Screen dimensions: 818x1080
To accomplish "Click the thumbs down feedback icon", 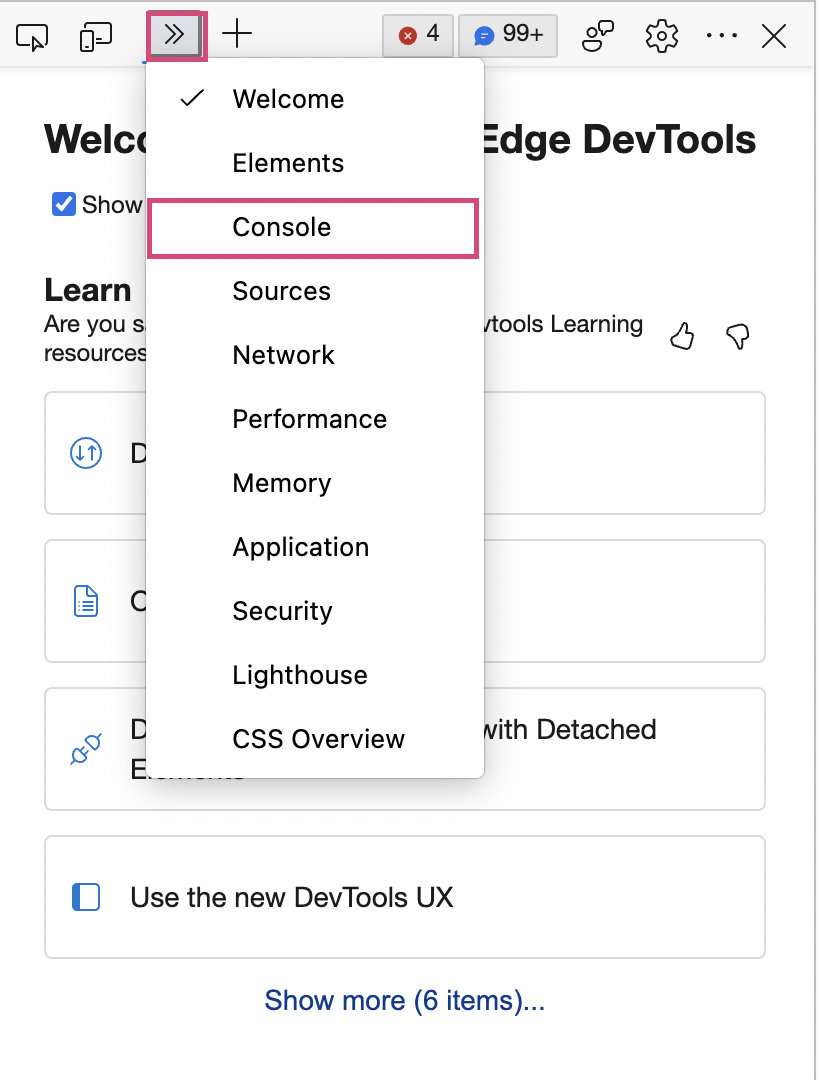I will click(x=737, y=336).
